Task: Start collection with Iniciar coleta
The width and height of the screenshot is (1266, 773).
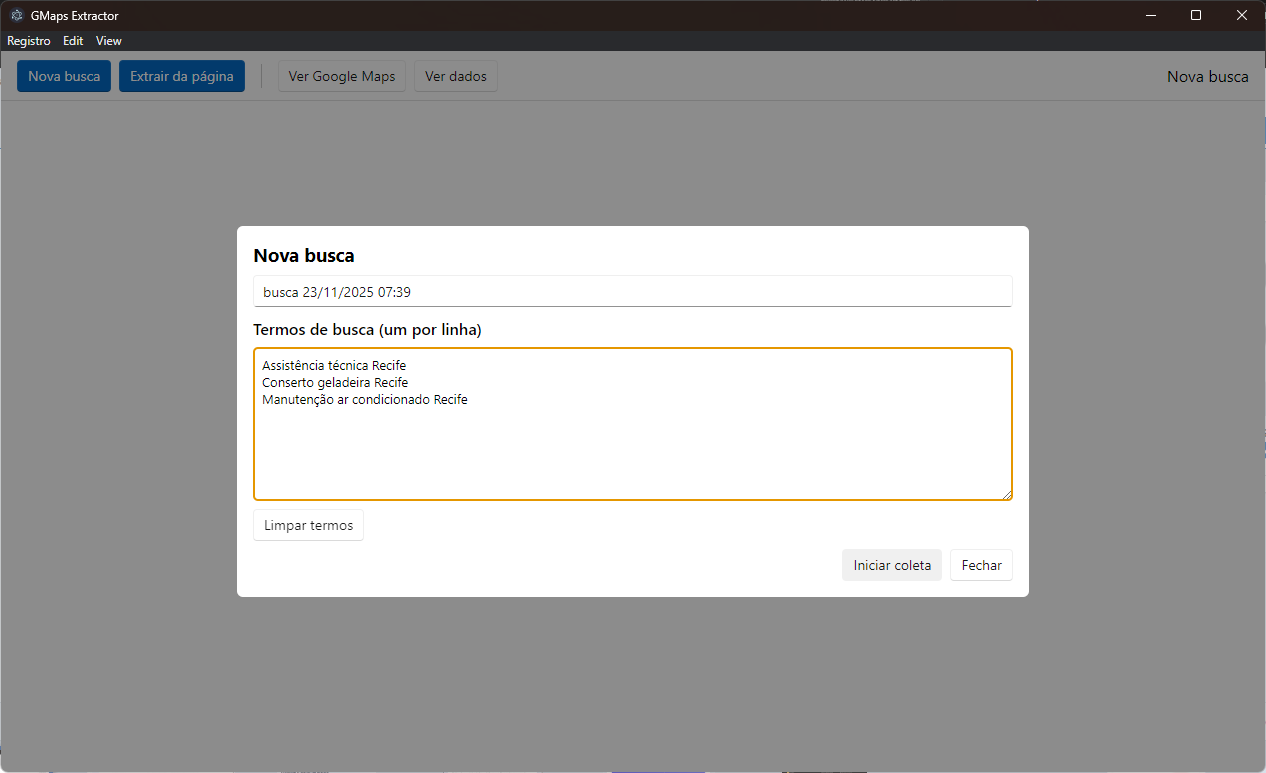Action: (892, 565)
